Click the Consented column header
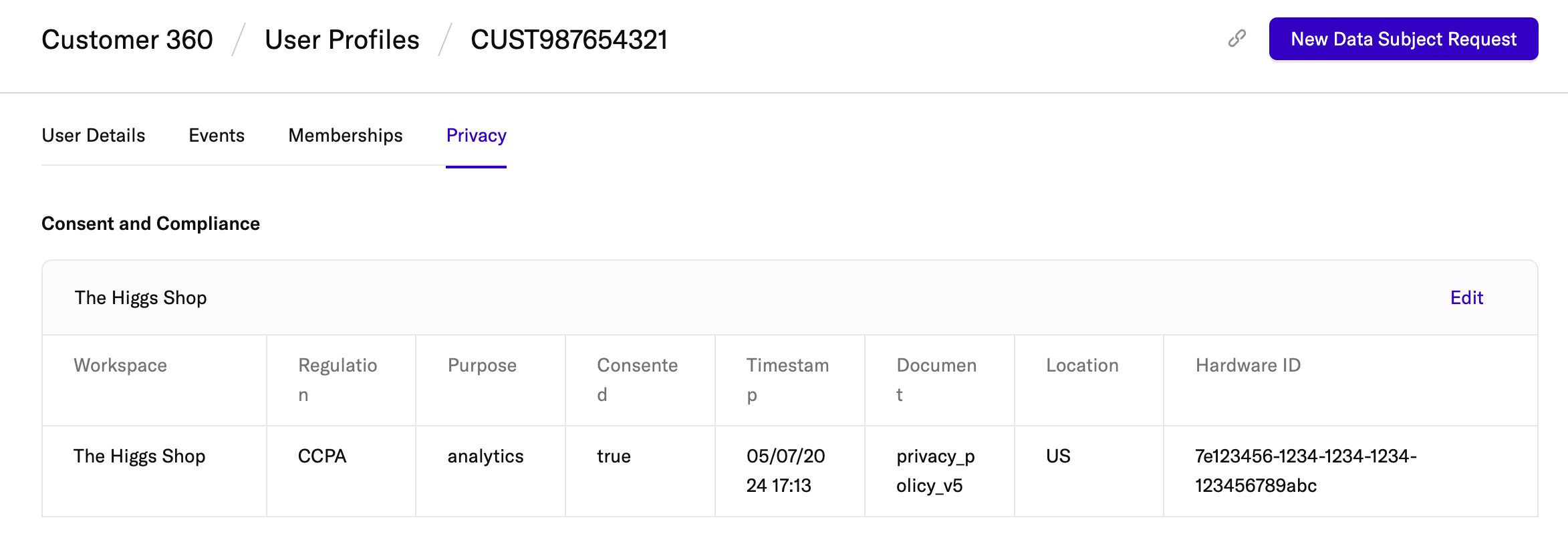Screen dimensions: 1568x540 point(637,379)
